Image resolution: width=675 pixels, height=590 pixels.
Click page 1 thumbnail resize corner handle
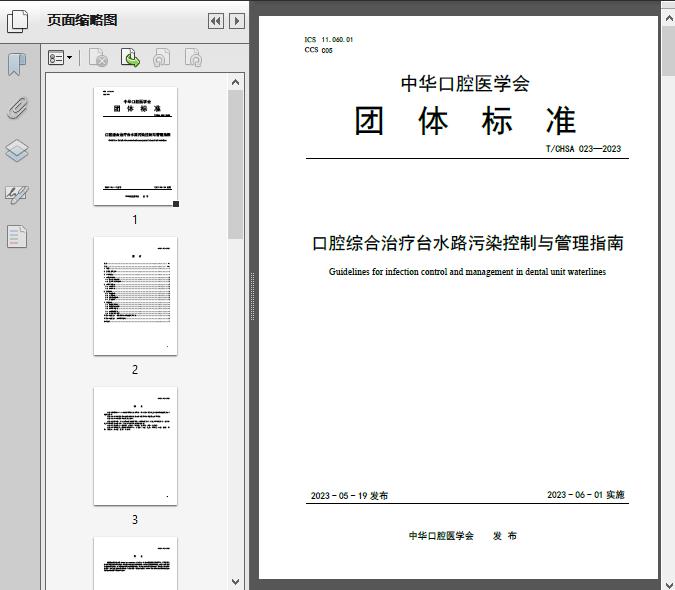point(176,204)
